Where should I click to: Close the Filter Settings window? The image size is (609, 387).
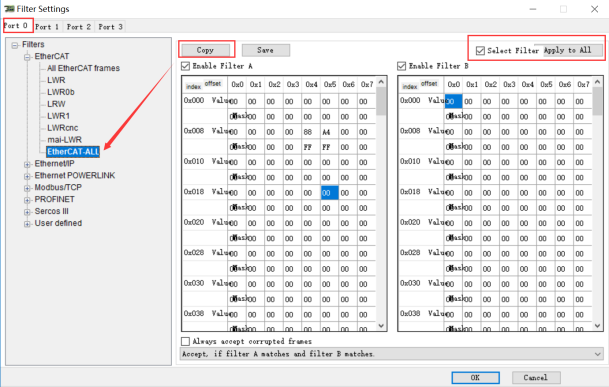click(594, 9)
